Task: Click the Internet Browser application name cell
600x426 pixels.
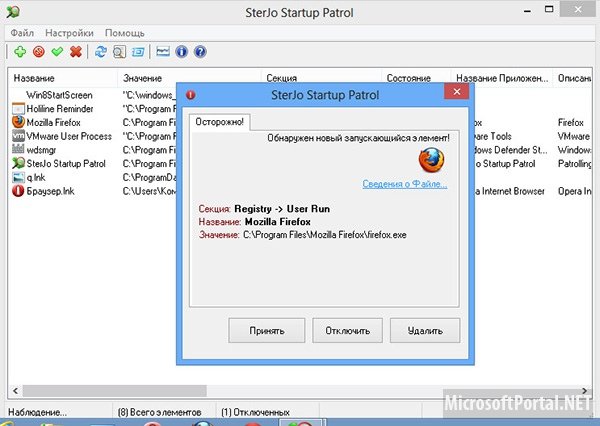Action: [510, 191]
